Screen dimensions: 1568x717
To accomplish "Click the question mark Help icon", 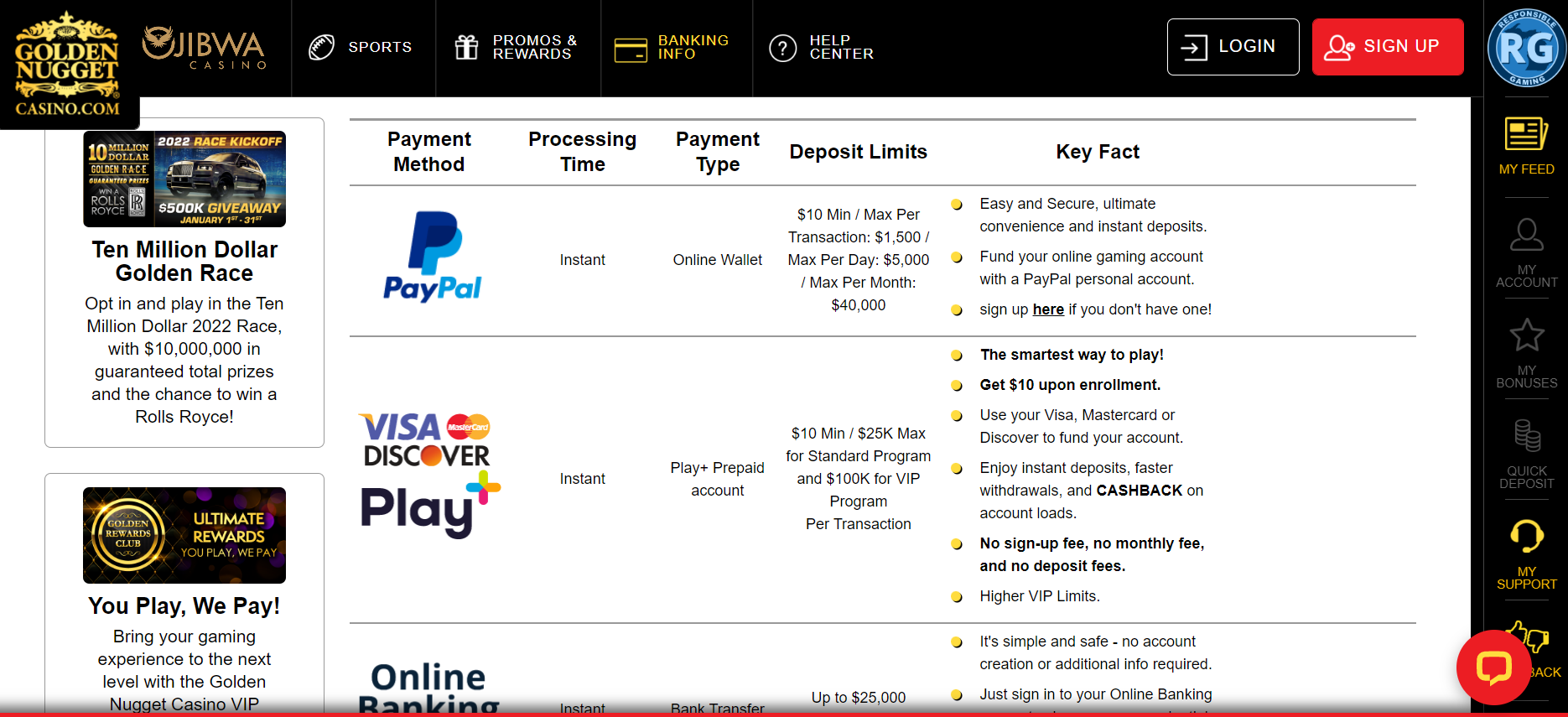I will [782, 48].
